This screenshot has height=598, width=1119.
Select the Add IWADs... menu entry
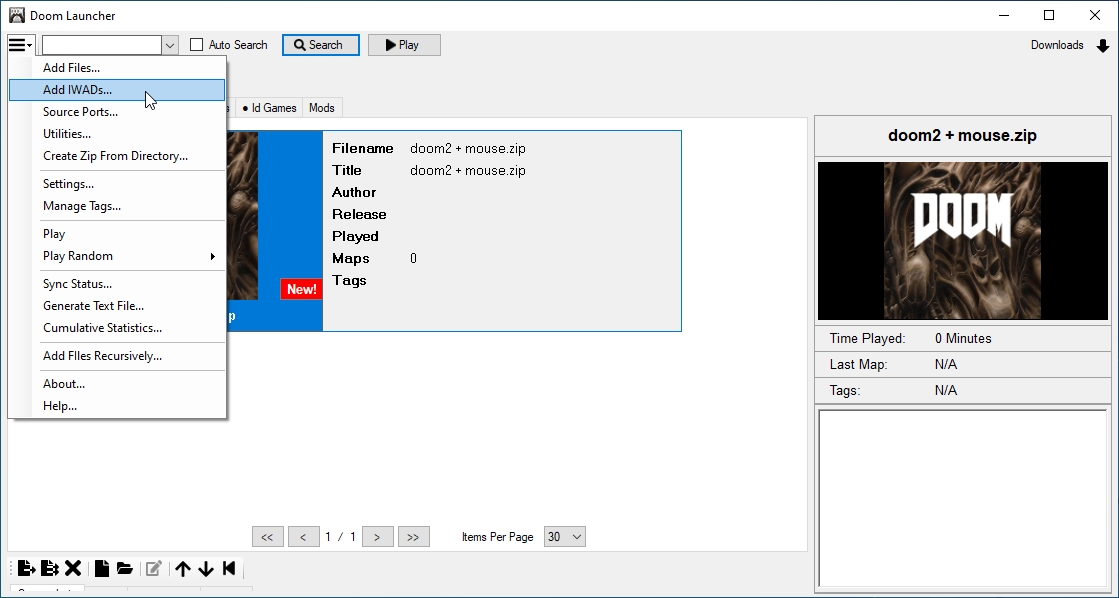click(117, 90)
